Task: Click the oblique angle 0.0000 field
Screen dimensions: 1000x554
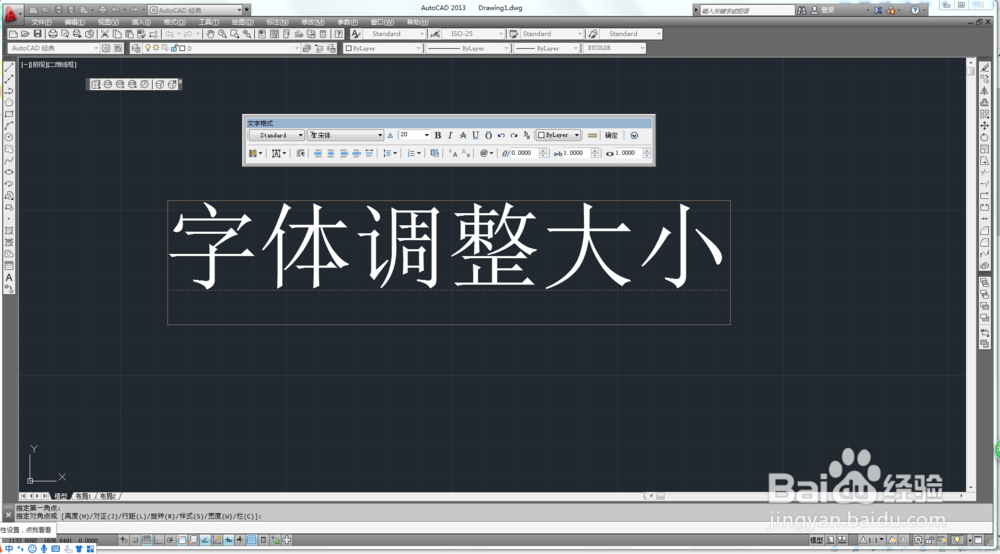Action: click(x=524, y=153)
